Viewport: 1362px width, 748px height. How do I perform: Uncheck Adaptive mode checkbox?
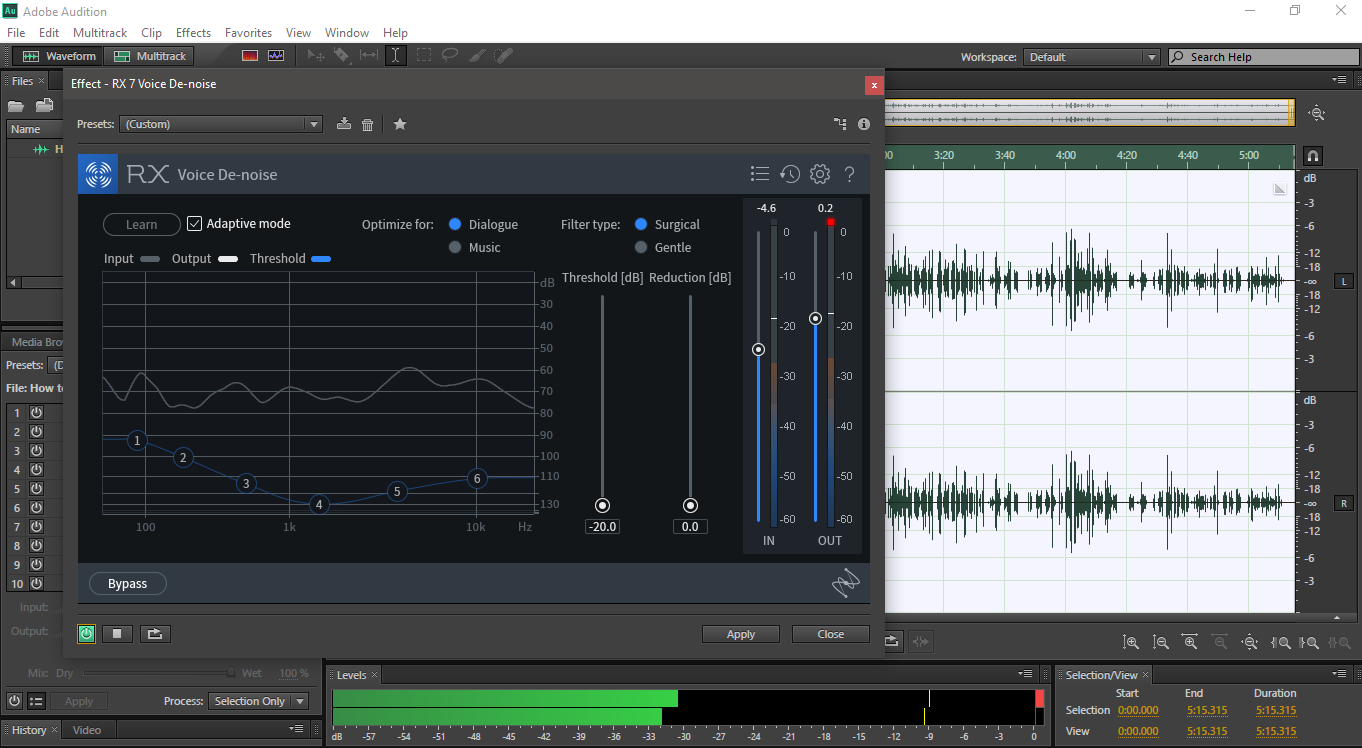click(x=195, y=224)
